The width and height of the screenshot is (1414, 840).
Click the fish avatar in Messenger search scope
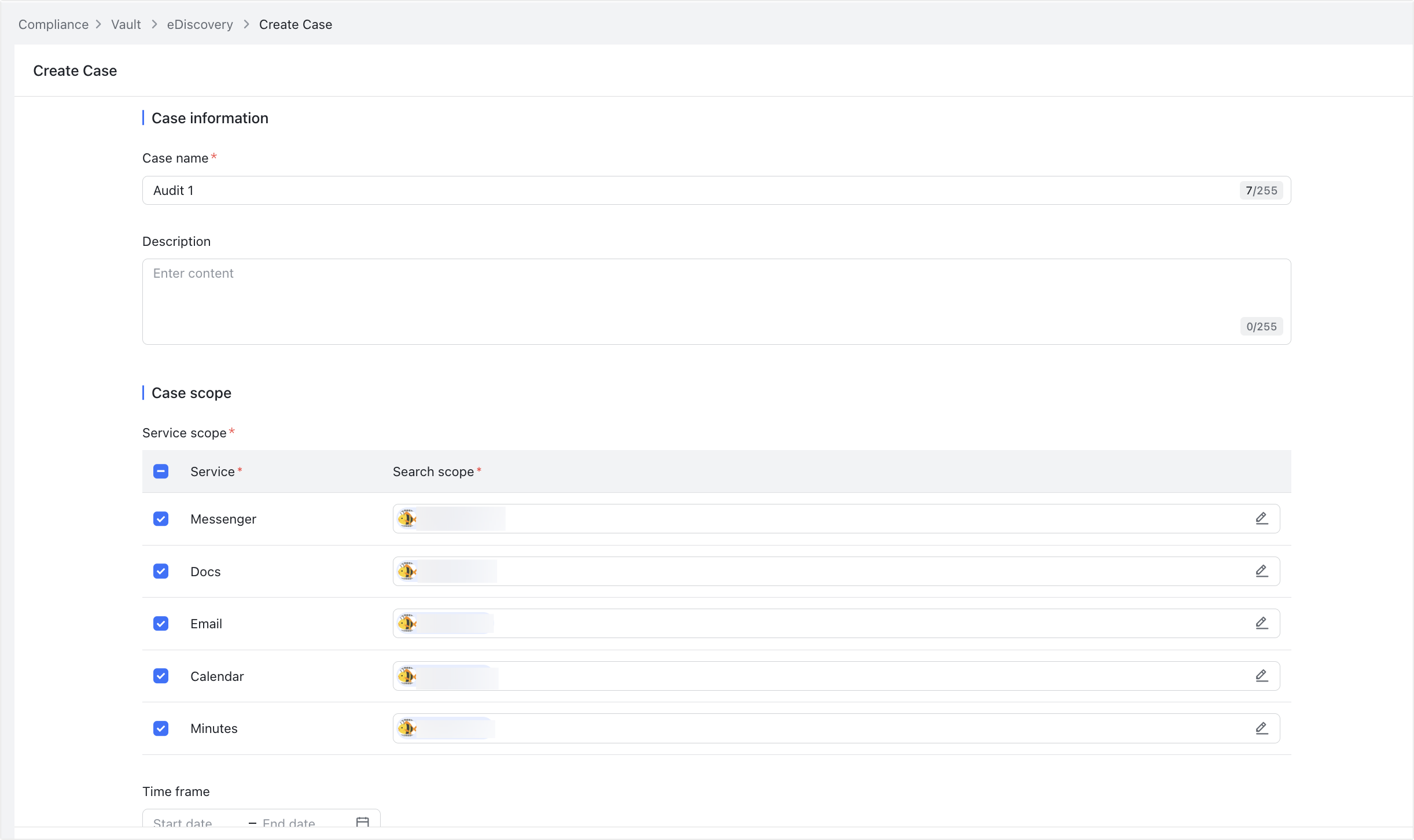407,518
